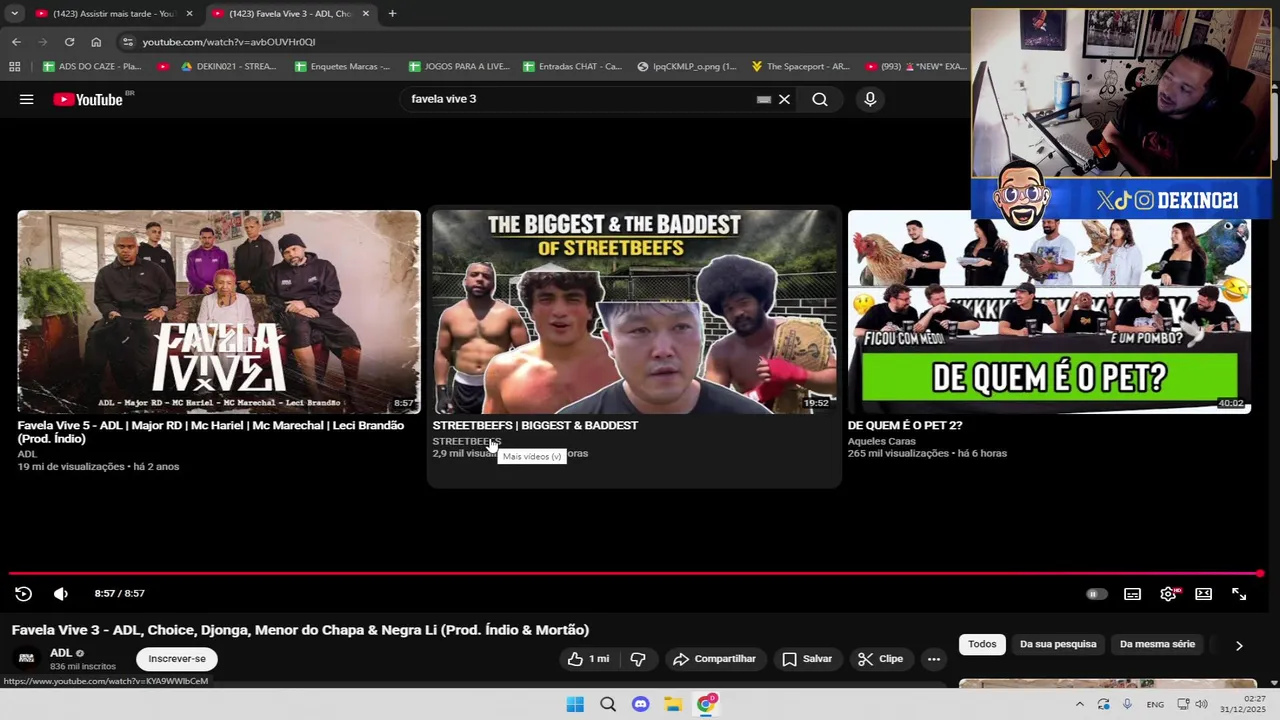Image resolution: width=1280 pixels, height=720 pixels.
Task: Toggle subtitles with the captions icon
Action: click(1132, 594)
